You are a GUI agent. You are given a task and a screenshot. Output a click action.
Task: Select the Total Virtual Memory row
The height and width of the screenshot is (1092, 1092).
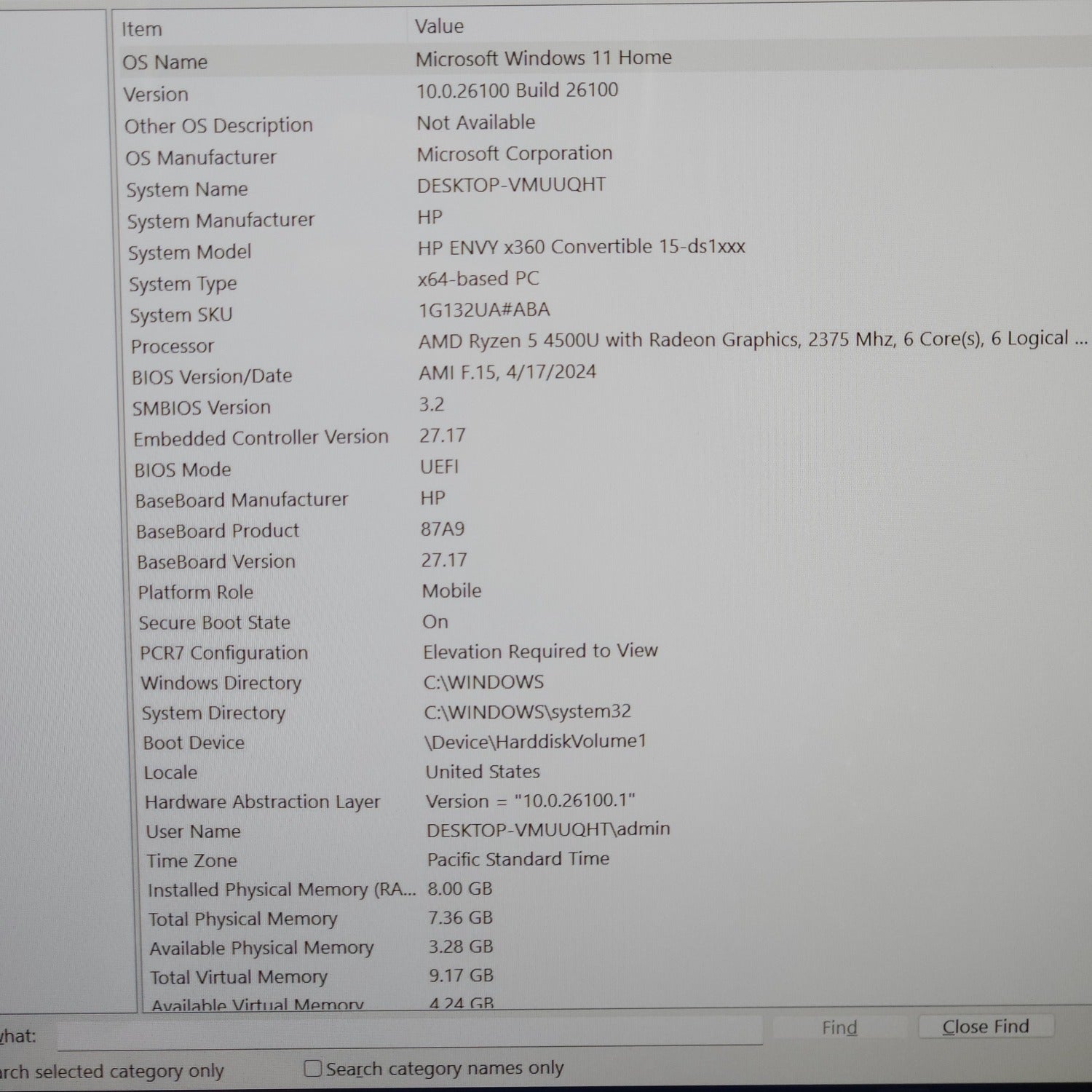point(239,978)
